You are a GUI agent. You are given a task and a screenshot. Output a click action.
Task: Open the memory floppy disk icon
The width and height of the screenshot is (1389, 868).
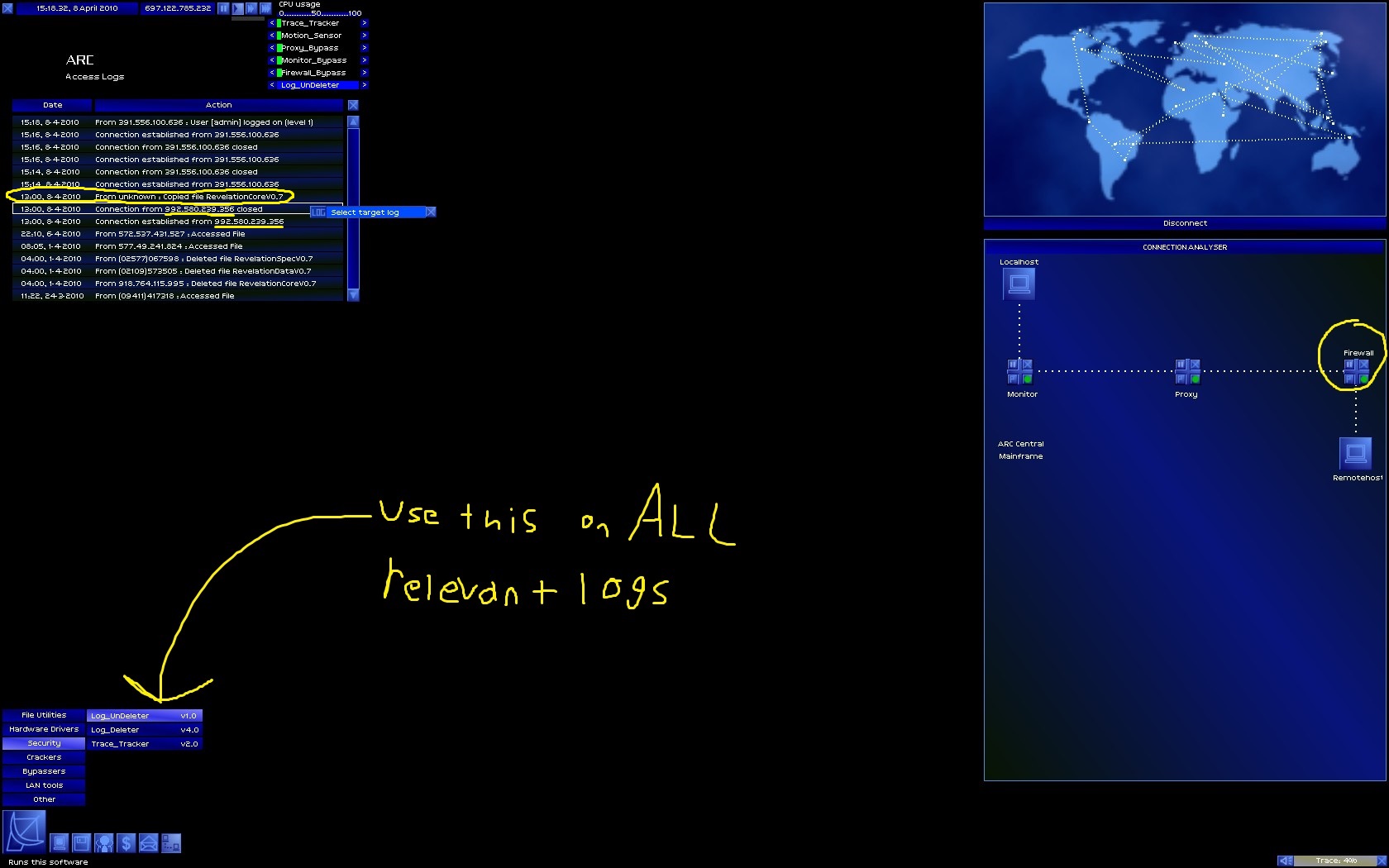[81, 843]
